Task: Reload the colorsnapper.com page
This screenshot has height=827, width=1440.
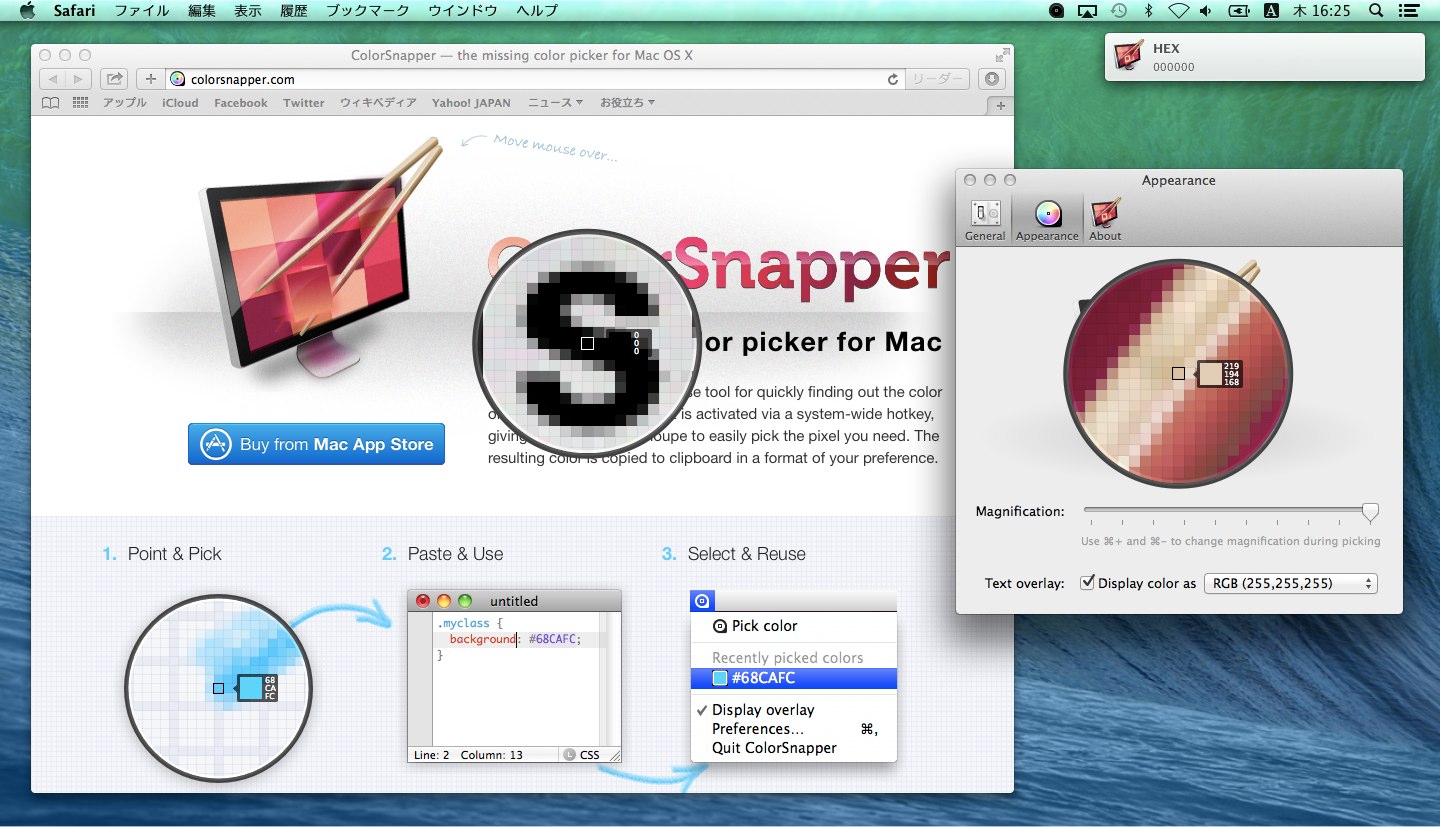Action: (893, 79)
